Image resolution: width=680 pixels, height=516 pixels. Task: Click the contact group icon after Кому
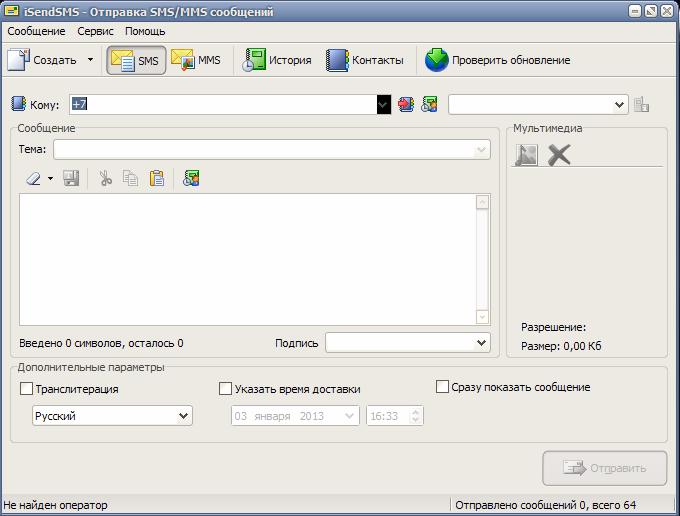point(429,105)
